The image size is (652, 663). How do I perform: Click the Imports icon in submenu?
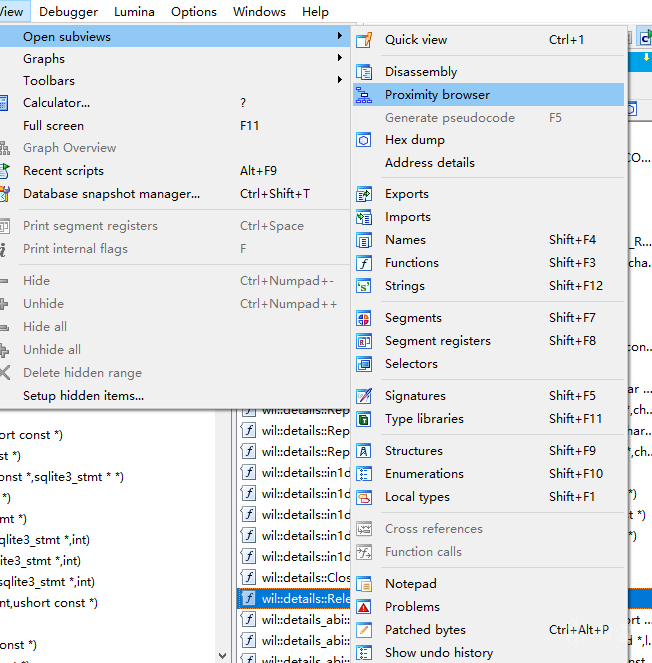pos(364,217)
